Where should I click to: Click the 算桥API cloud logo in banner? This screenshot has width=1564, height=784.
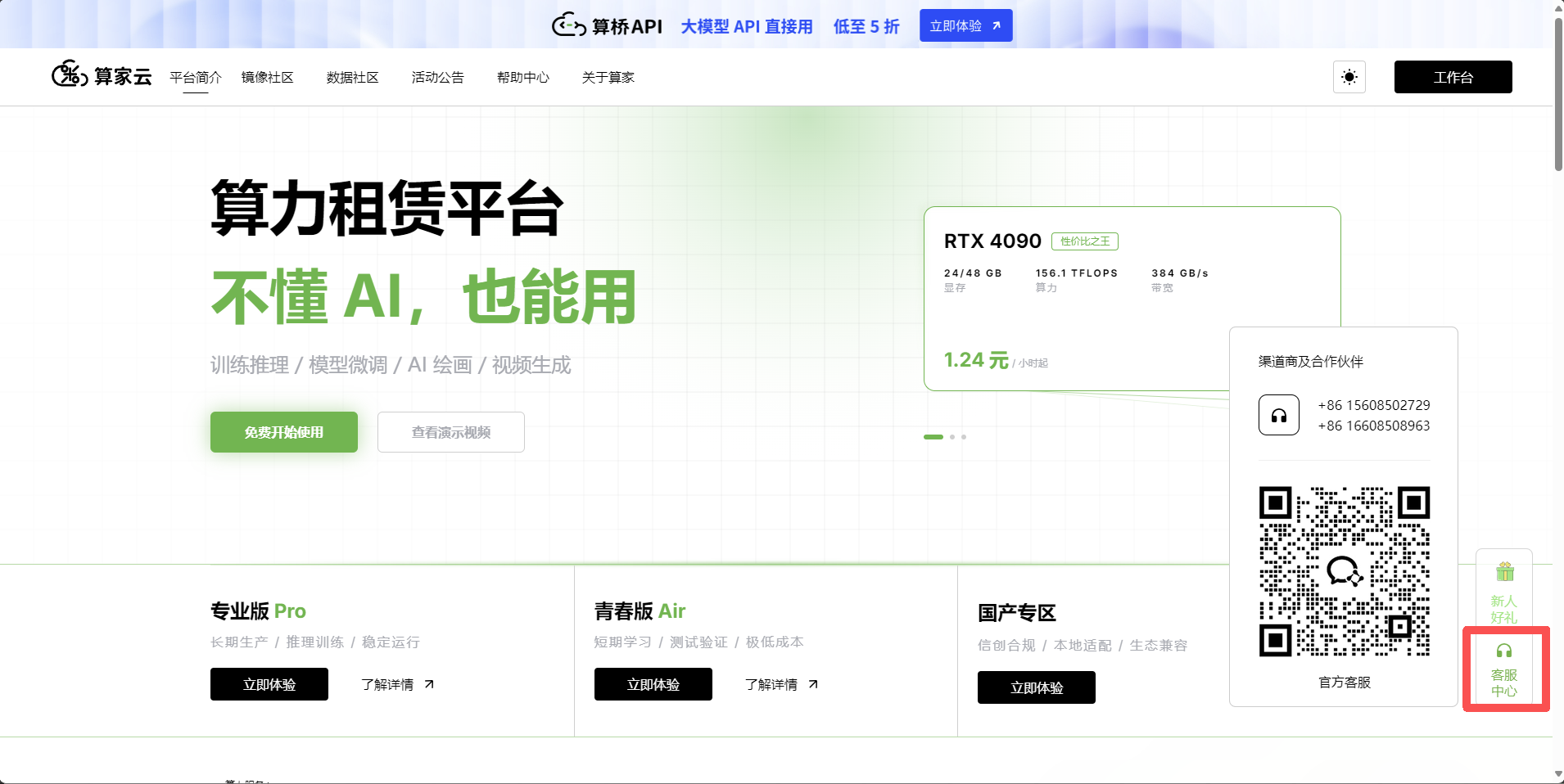coord(568,25)
